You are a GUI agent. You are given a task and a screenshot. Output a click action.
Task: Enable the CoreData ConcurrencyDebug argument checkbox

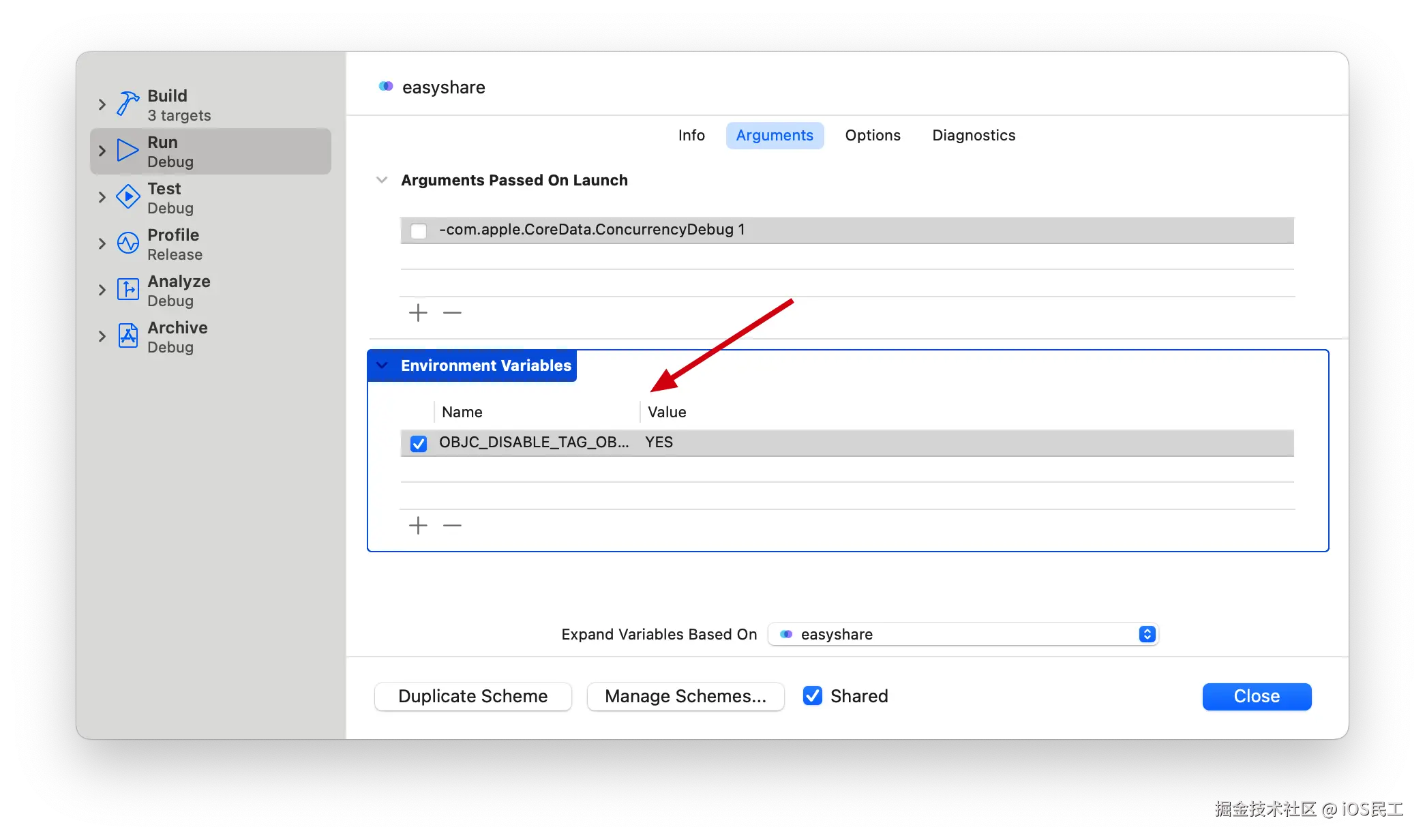pos(419,231)
